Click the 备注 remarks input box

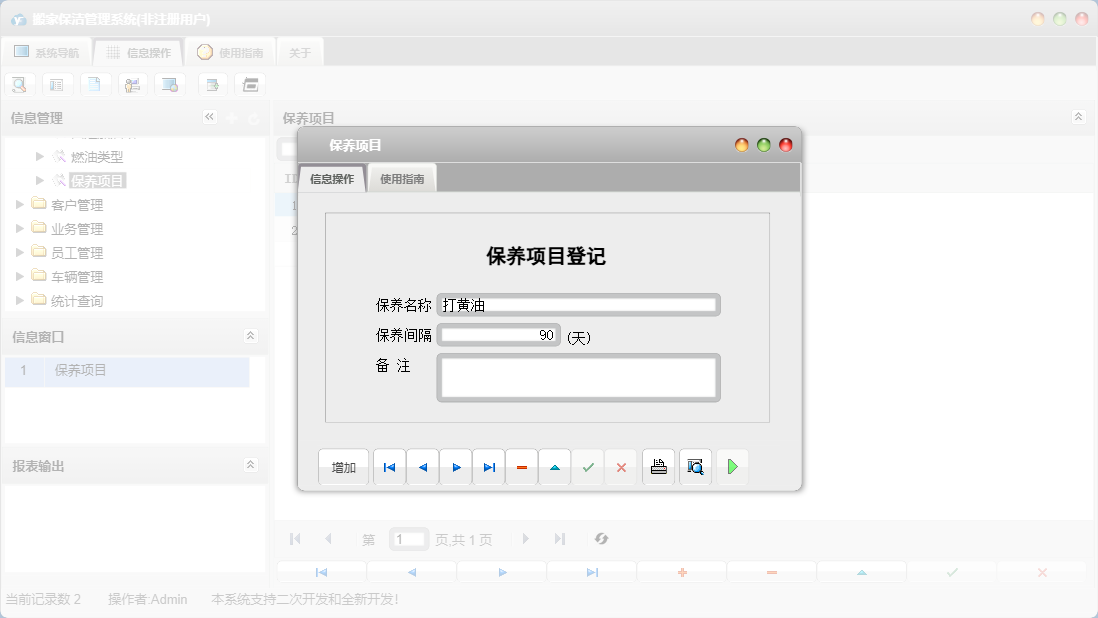click(x=578, y=378)
